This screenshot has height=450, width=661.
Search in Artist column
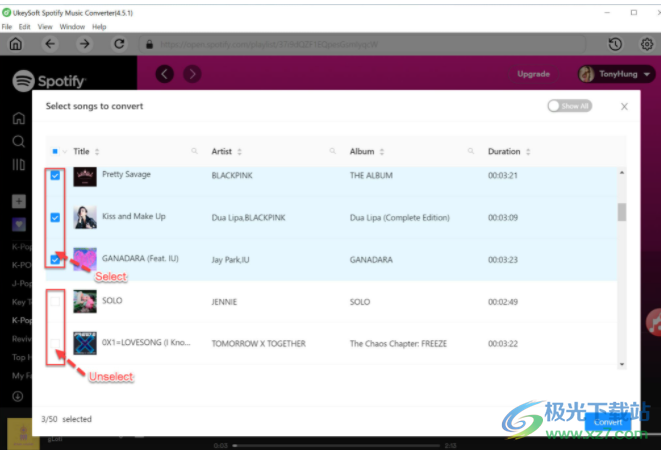pos(333,151)
